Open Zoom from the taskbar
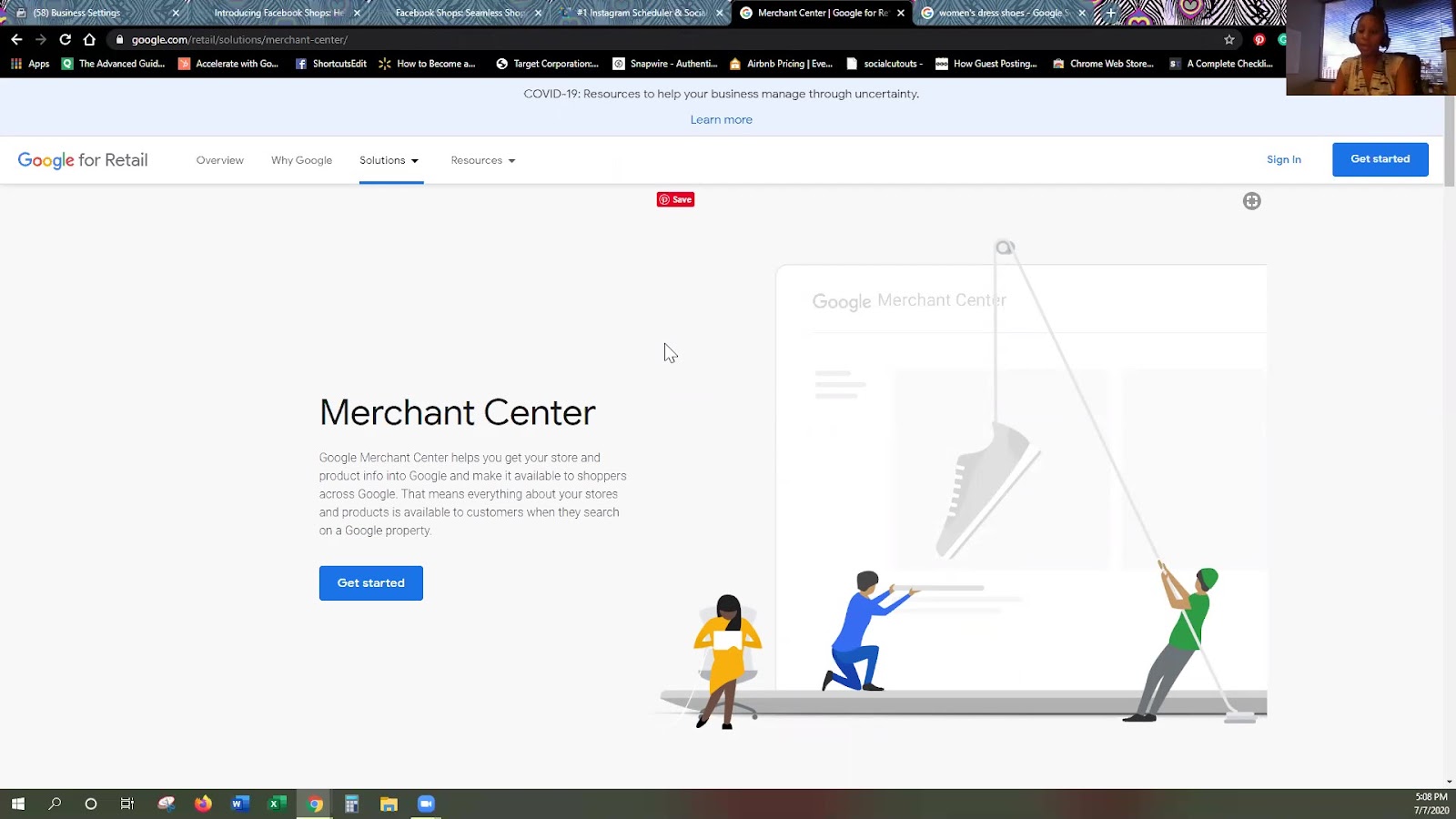Viewport: 1456px width, 819px height. coord(426,804)
